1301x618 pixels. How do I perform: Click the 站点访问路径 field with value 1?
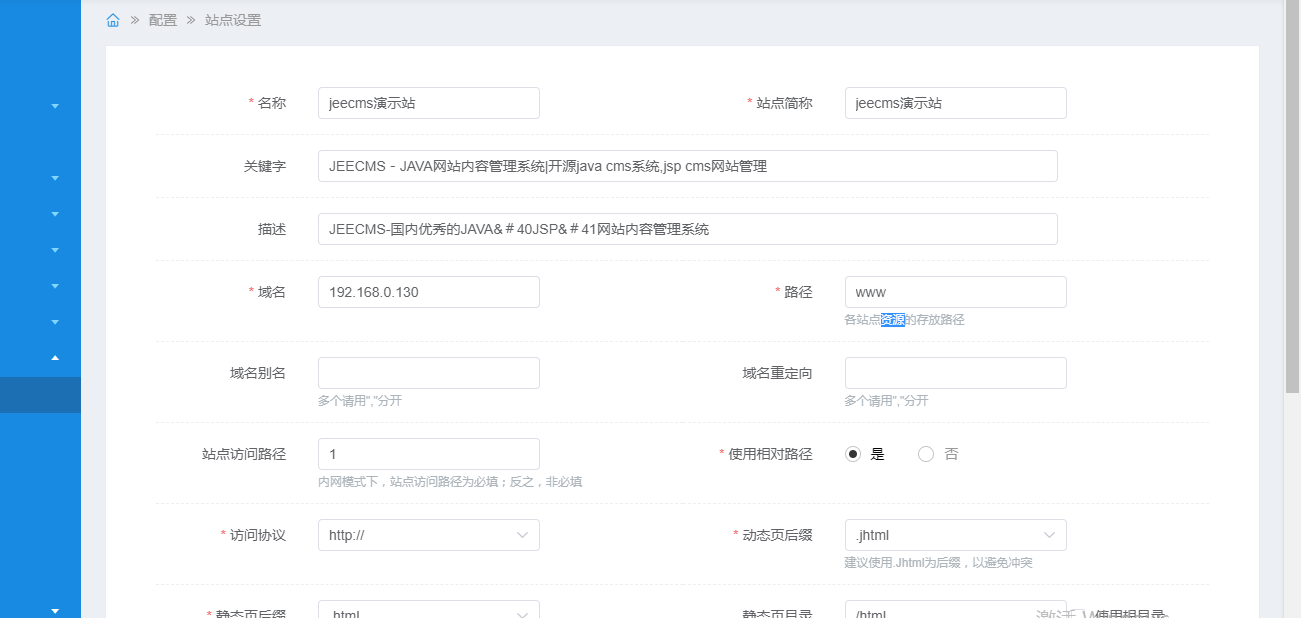click(429, 454)
